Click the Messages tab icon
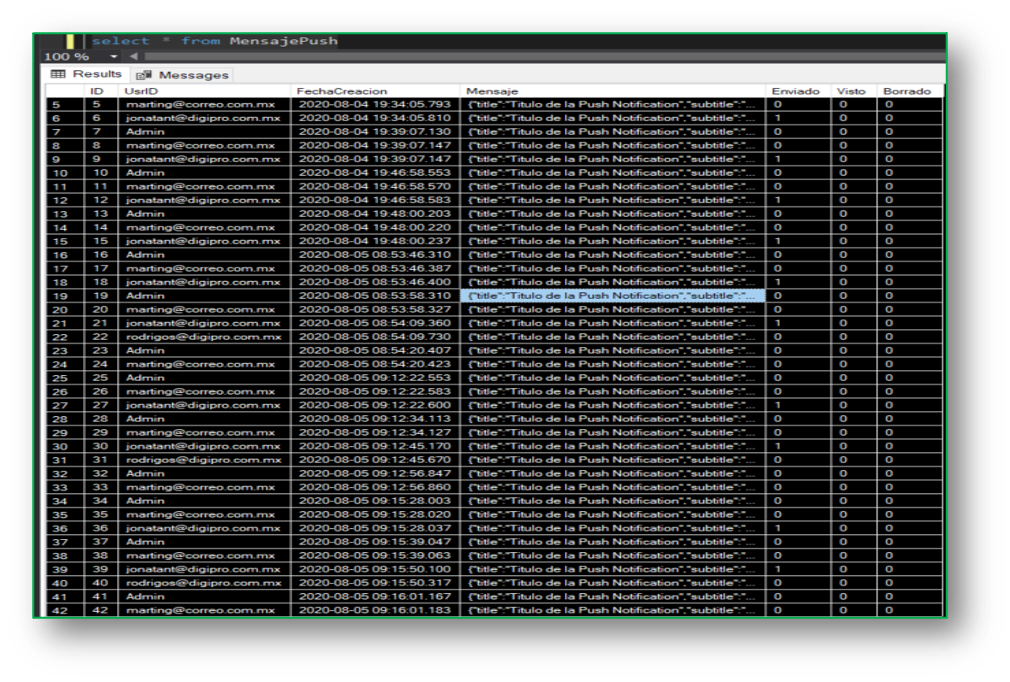This screenshot has width=1010, height=682. [x=144, y=75]
